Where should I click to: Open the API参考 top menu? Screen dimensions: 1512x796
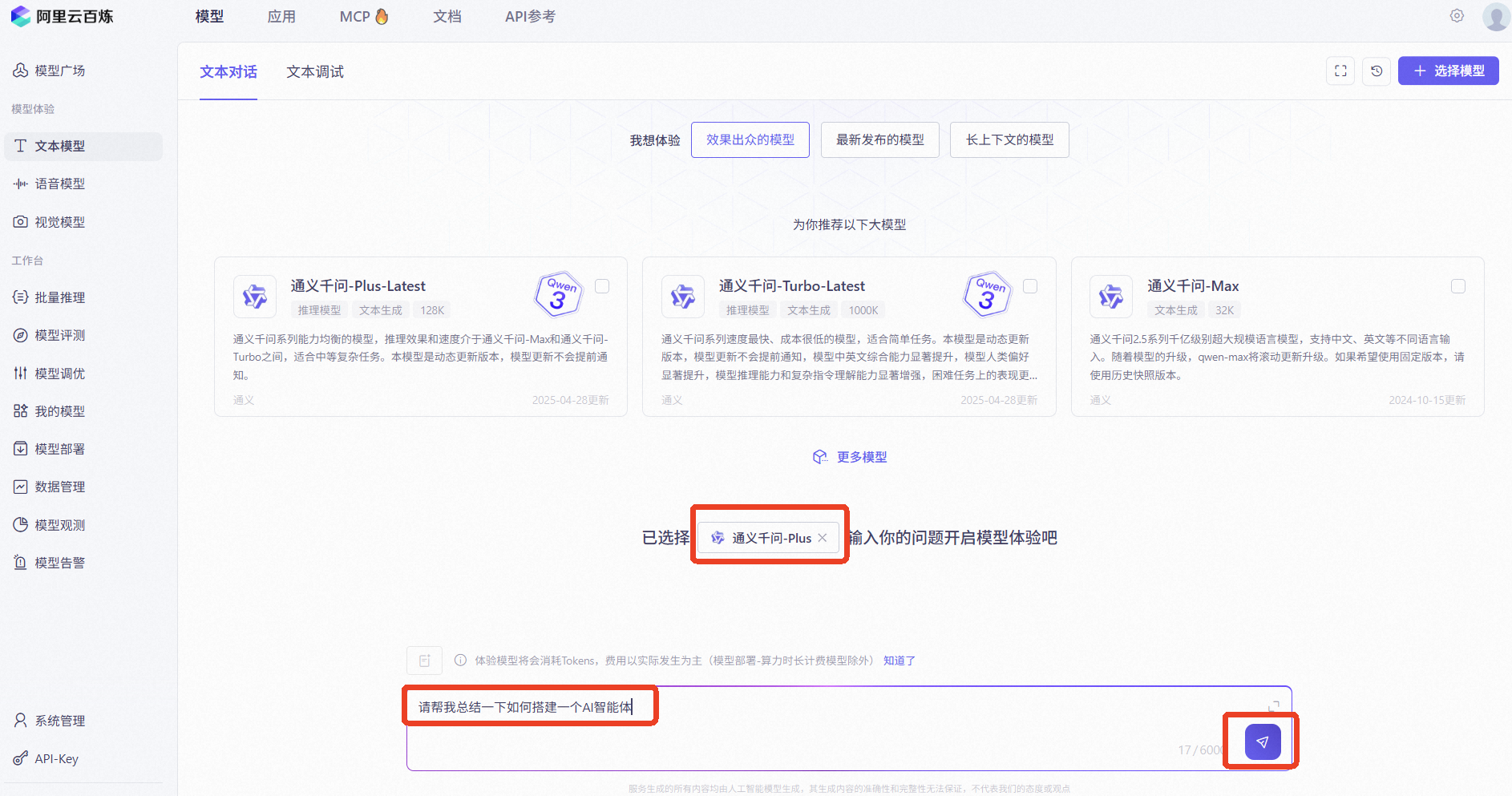[530, 16]
